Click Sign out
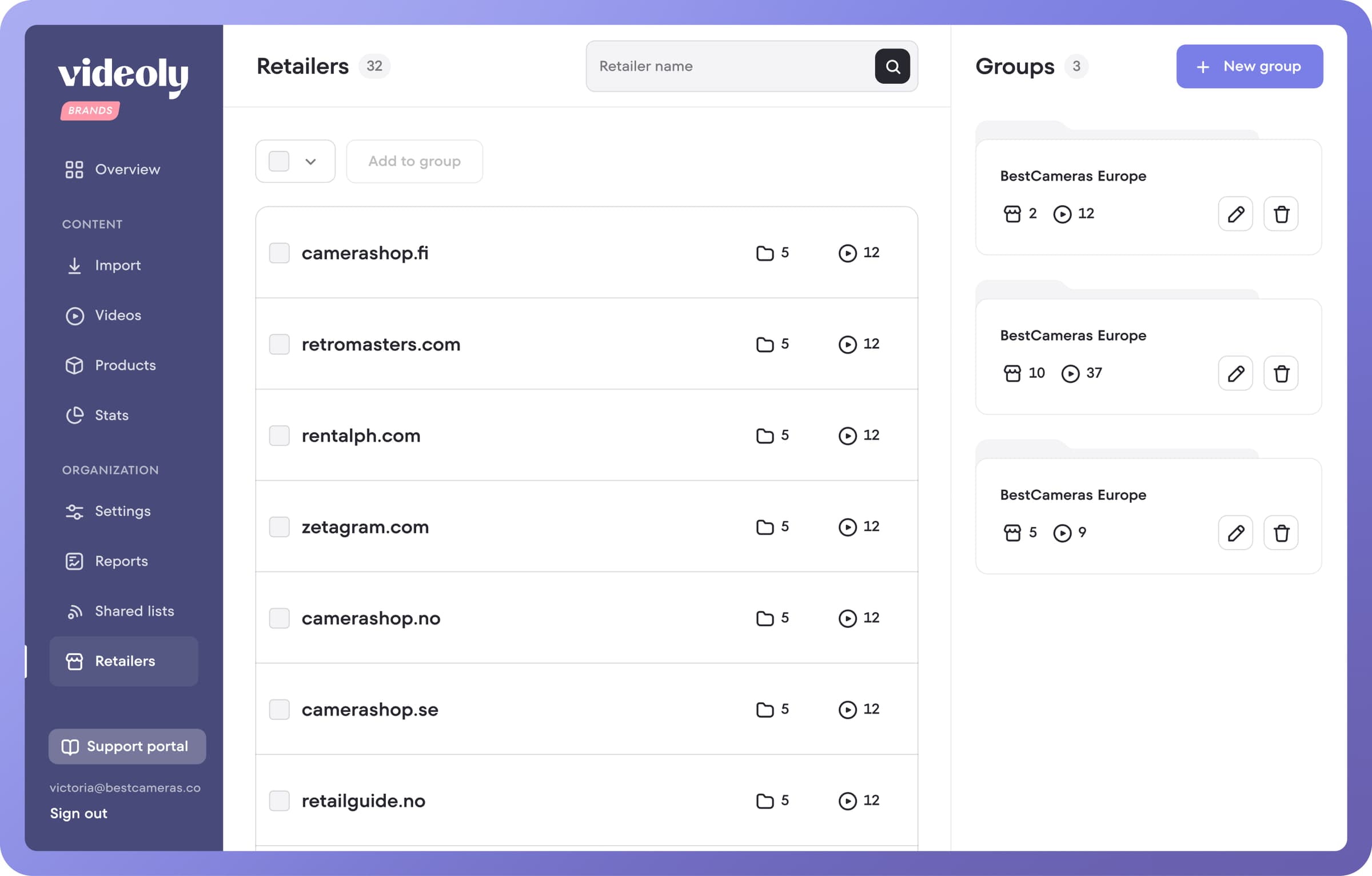Viewport: 1372px width, 876px height. coord(78,813)
